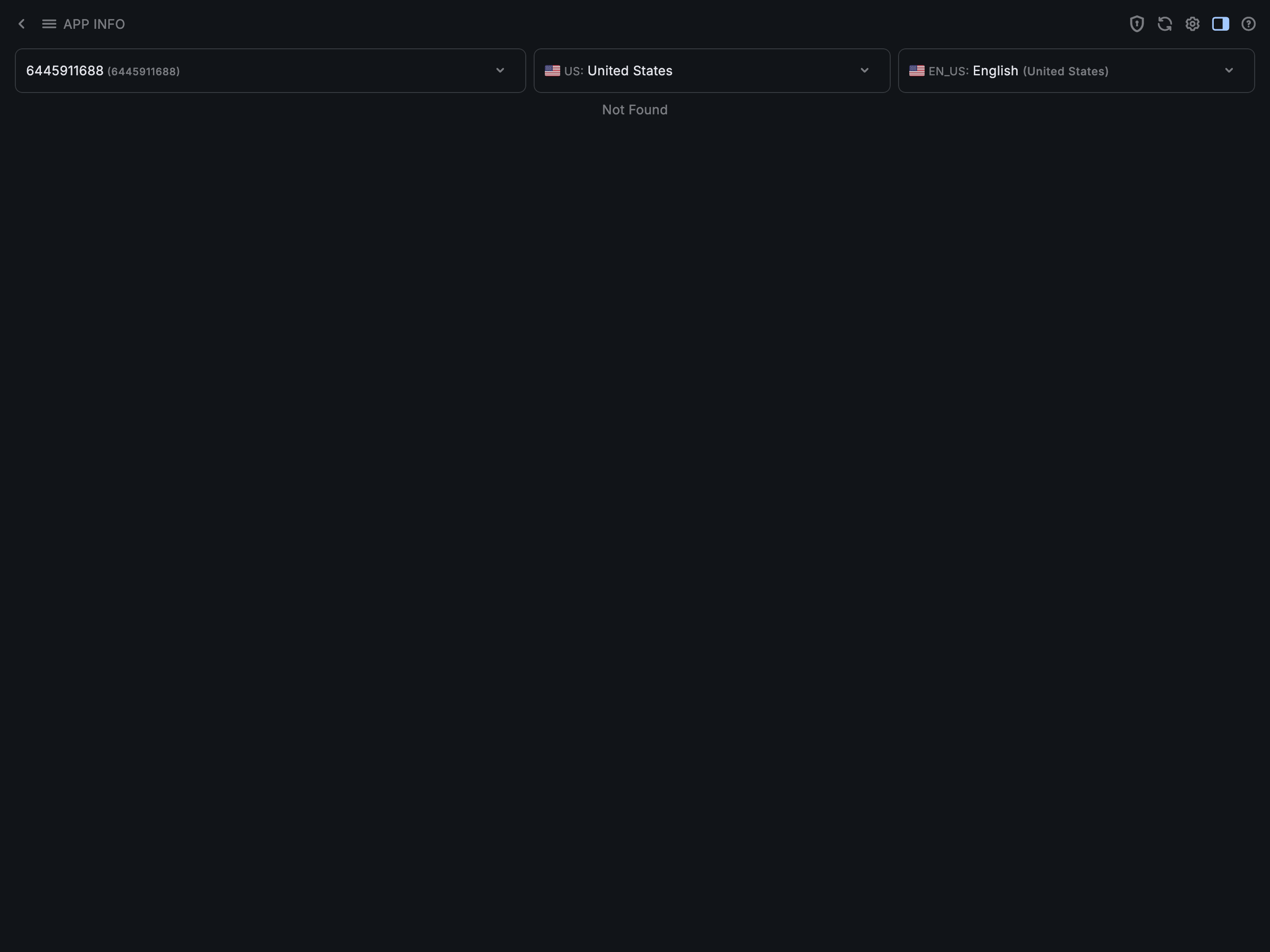Click the US flag in the country selector
Viewport: 1270px width, 952px height.
click(x=552, y=71)
